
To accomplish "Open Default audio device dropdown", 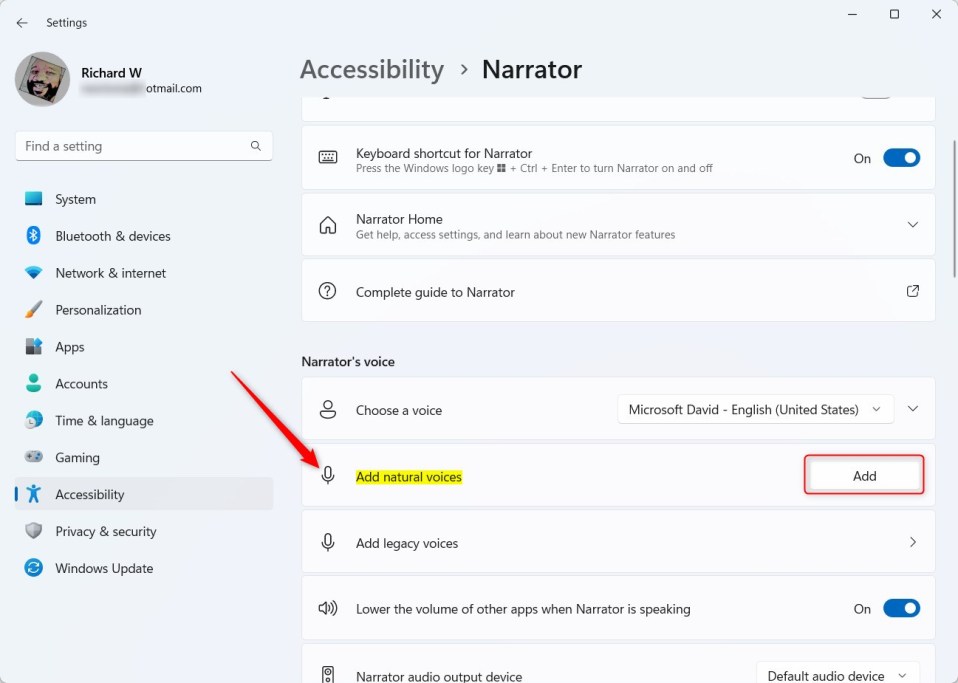I will (x=838, y=674).
